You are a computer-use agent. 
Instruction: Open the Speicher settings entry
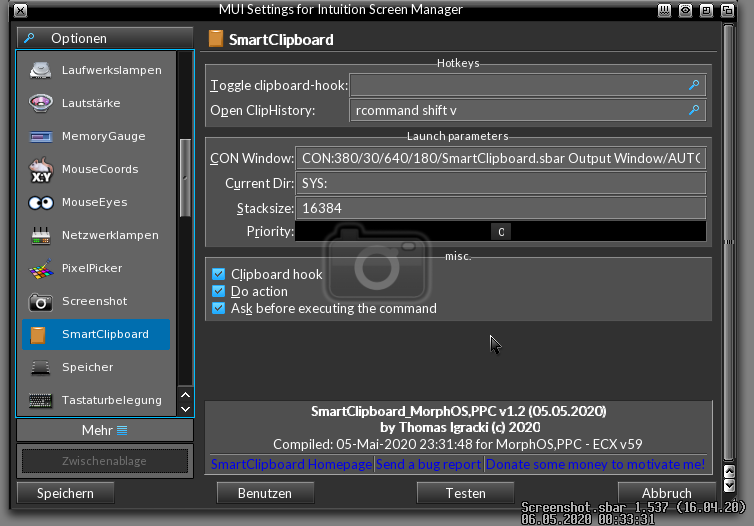(87, 367)
